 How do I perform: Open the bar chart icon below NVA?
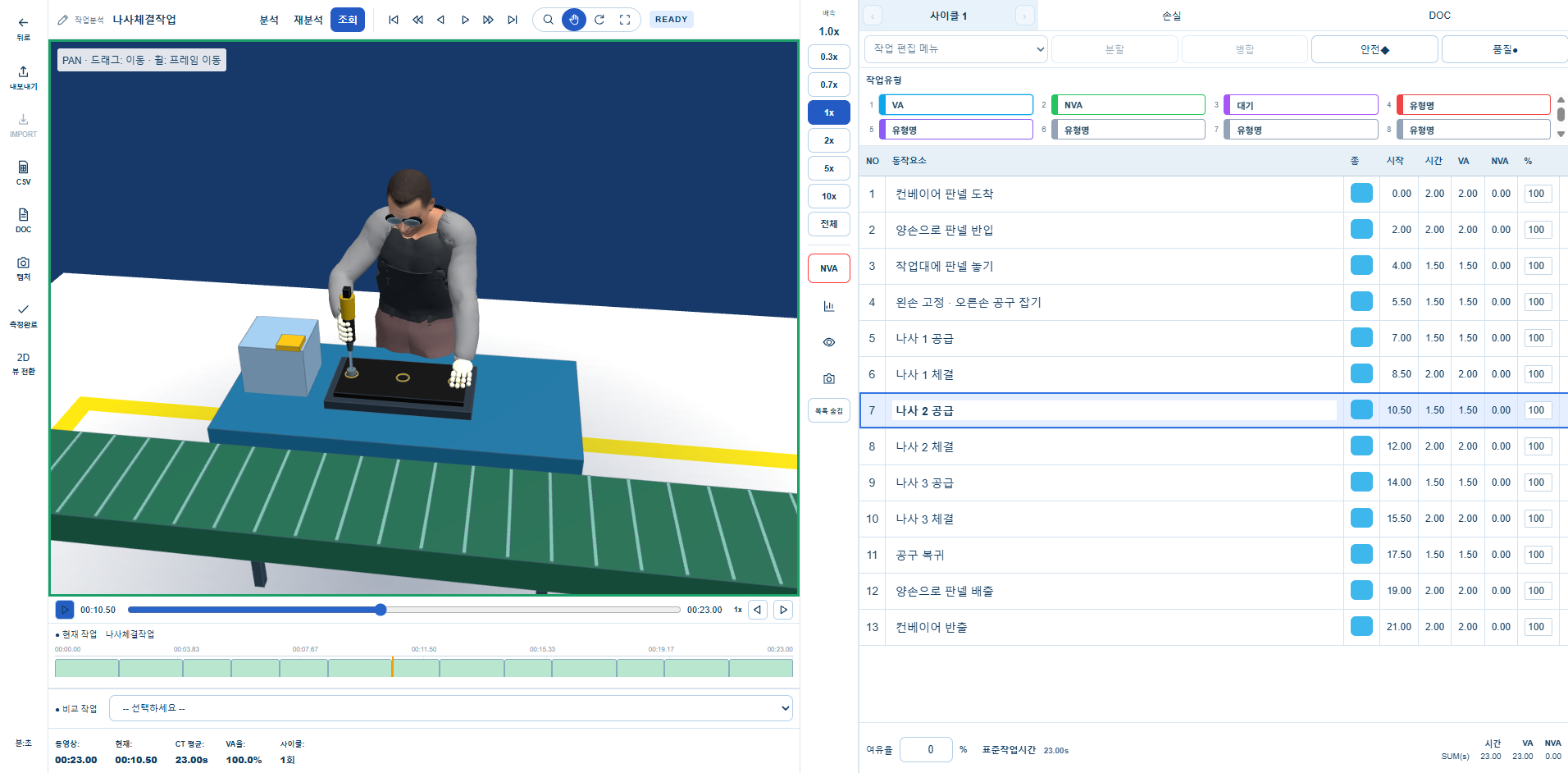tap(829, 306)
